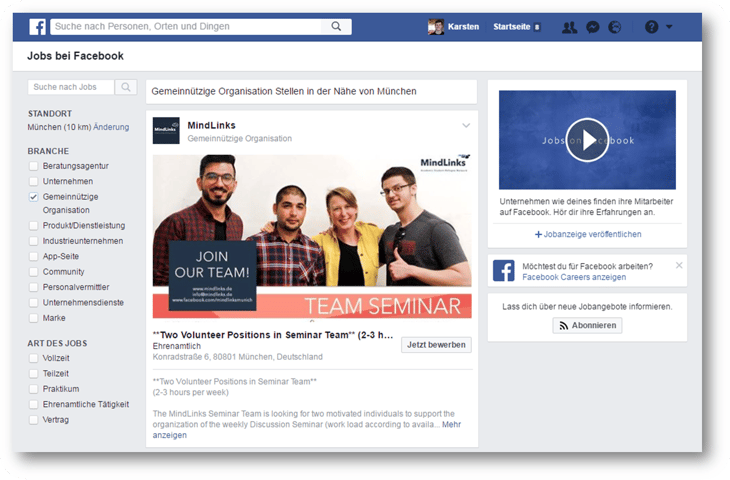The image size is (730, 480).
Task: Open notifications globe icon
Action: coord(615,27)
